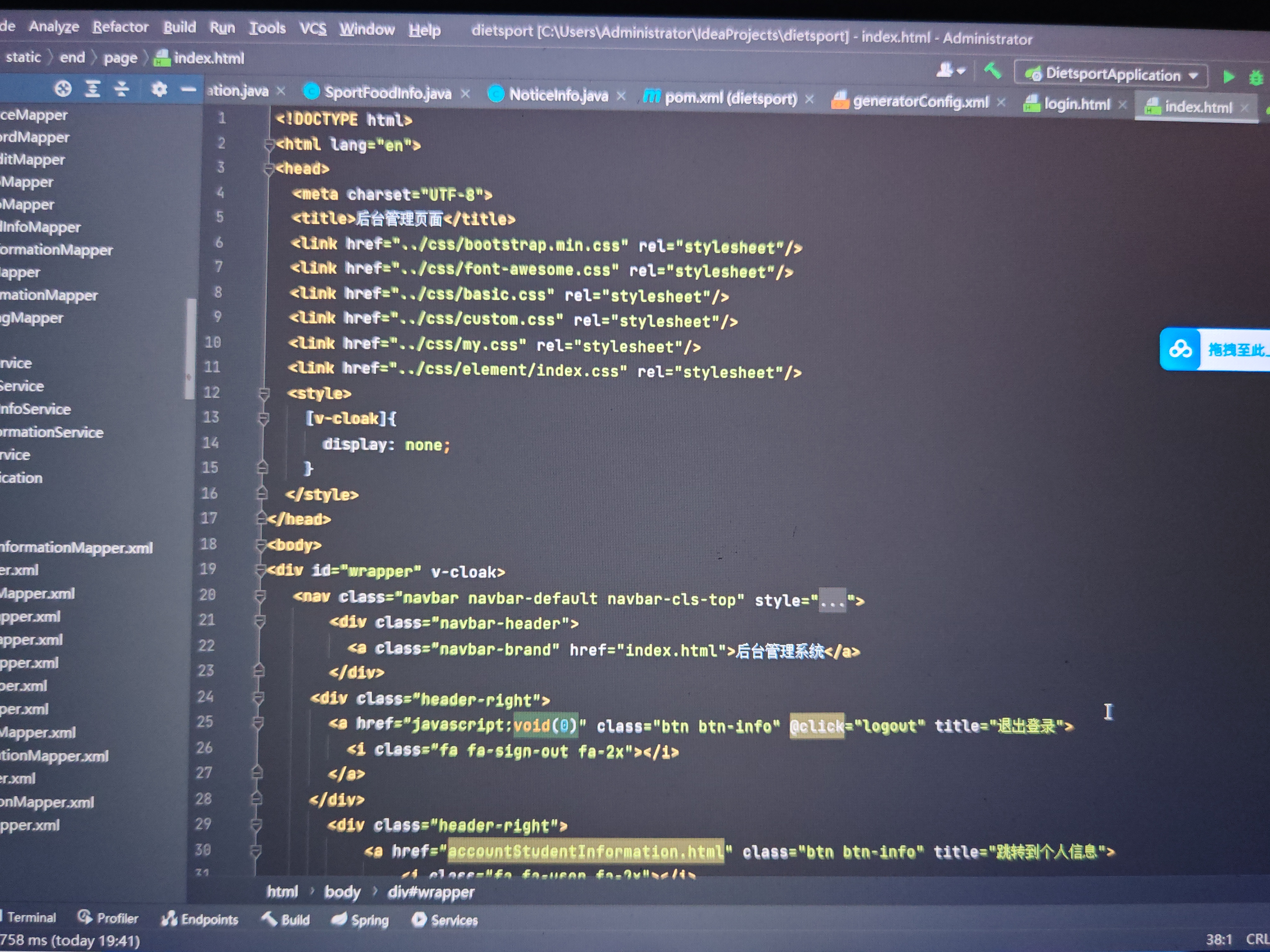Open the Refactor menu

pyautogui.click(x=121, y=27)
